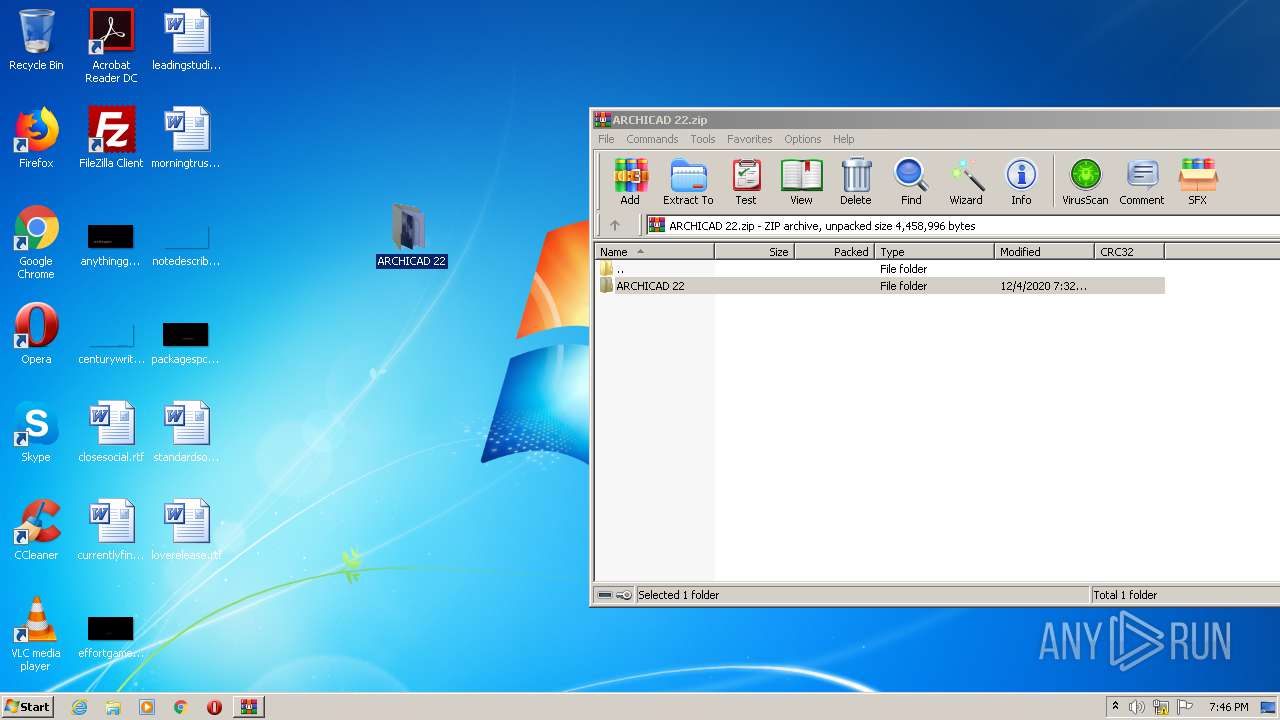The width and height of the screenshot is (1280, 720).
Task: Click the Chrome taskbar icon
Action: (x=181, y=707)
